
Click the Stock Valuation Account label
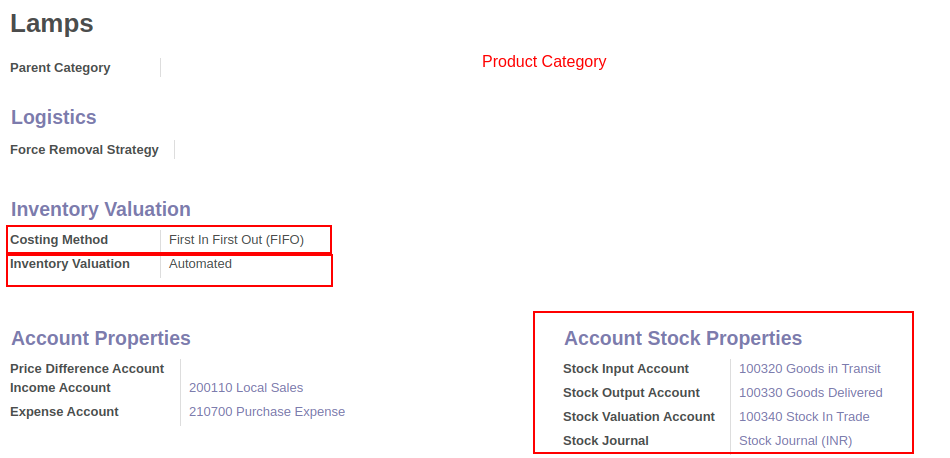point(639,417)
